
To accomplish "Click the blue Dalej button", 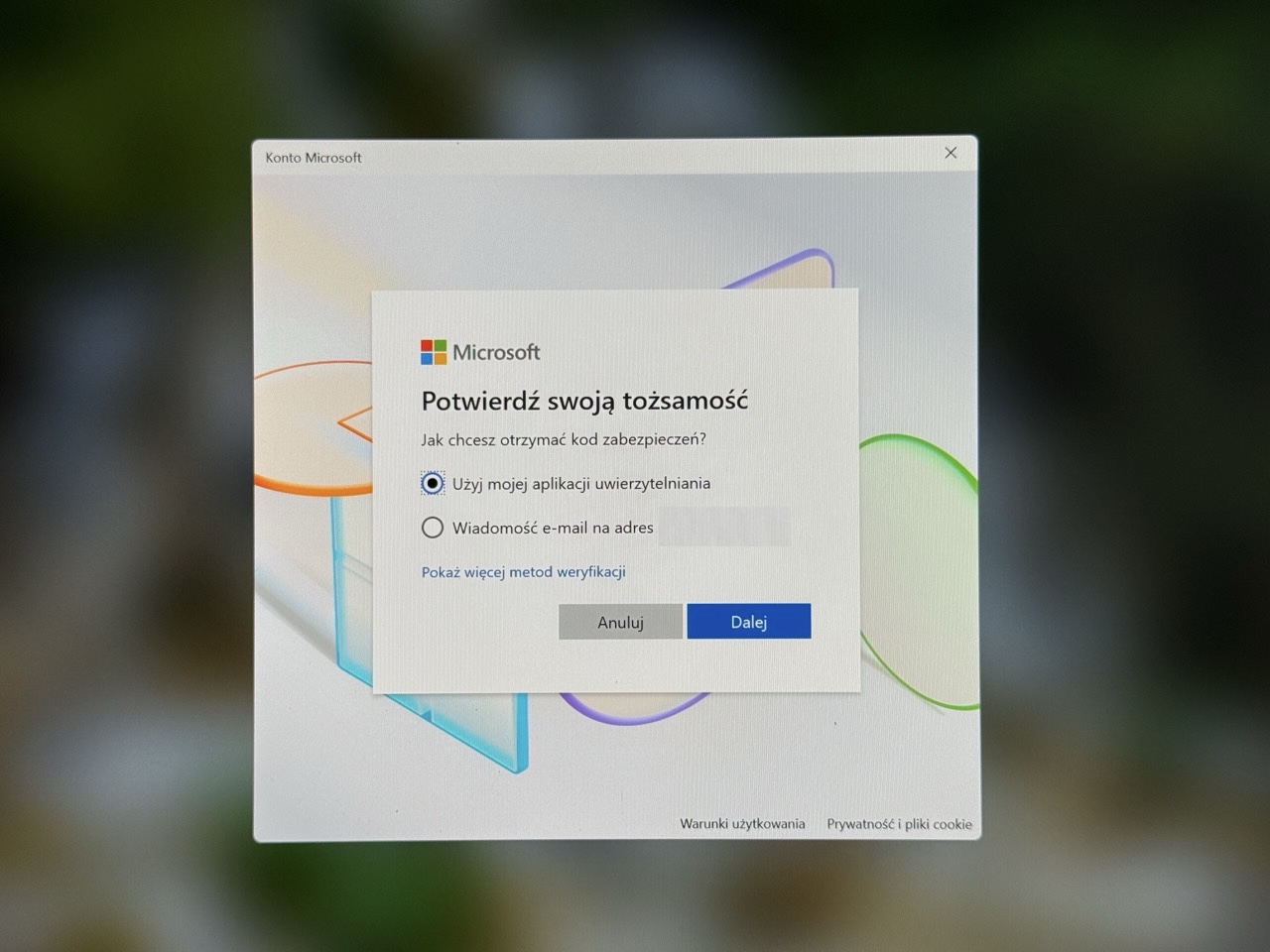I will 749,622.
